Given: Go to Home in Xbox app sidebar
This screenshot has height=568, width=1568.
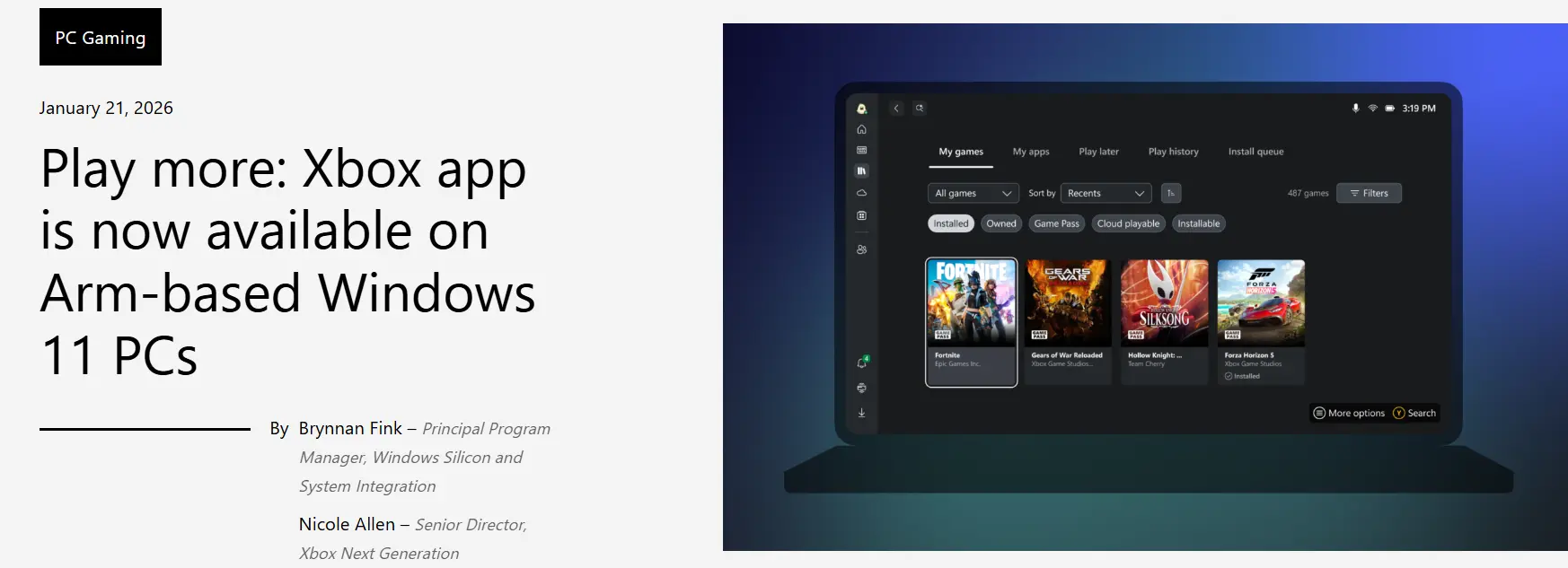Looking at the screenshot, I should pos(861,129).
